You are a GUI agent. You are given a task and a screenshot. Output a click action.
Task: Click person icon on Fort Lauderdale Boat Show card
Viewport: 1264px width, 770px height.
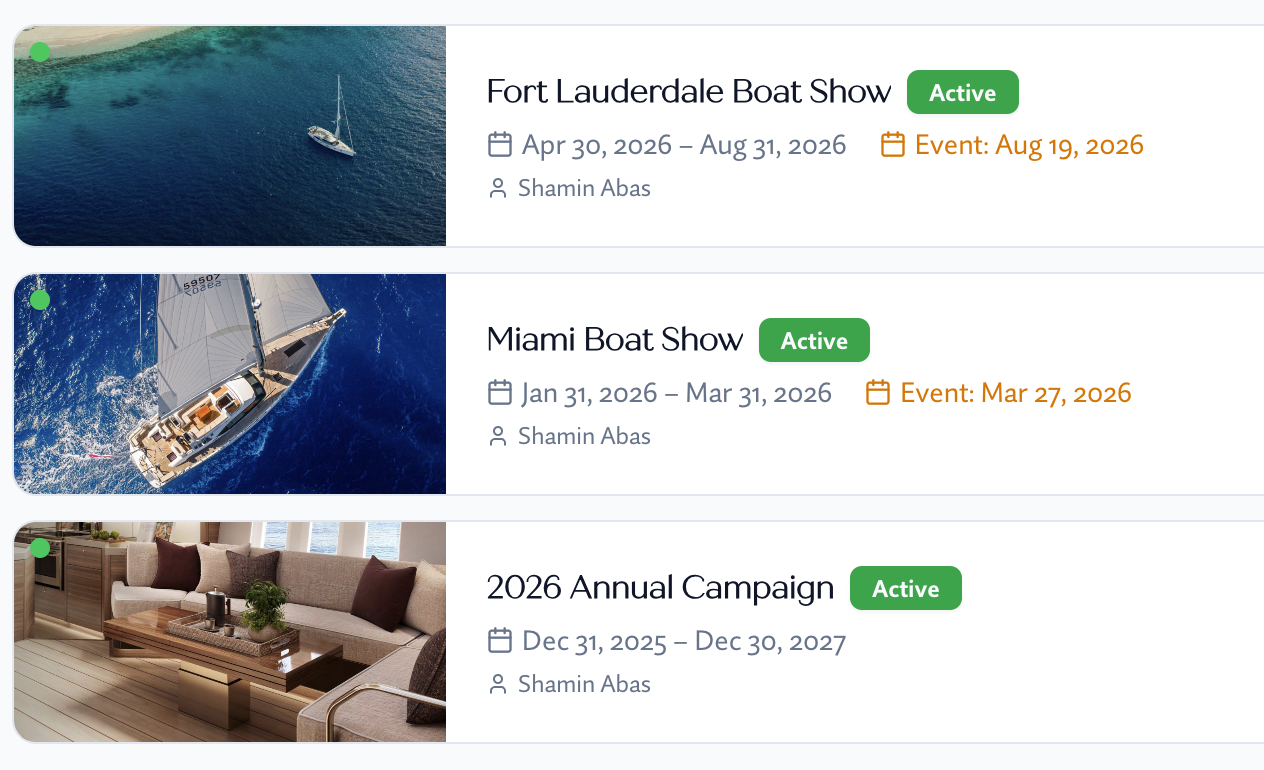point(498,188)
